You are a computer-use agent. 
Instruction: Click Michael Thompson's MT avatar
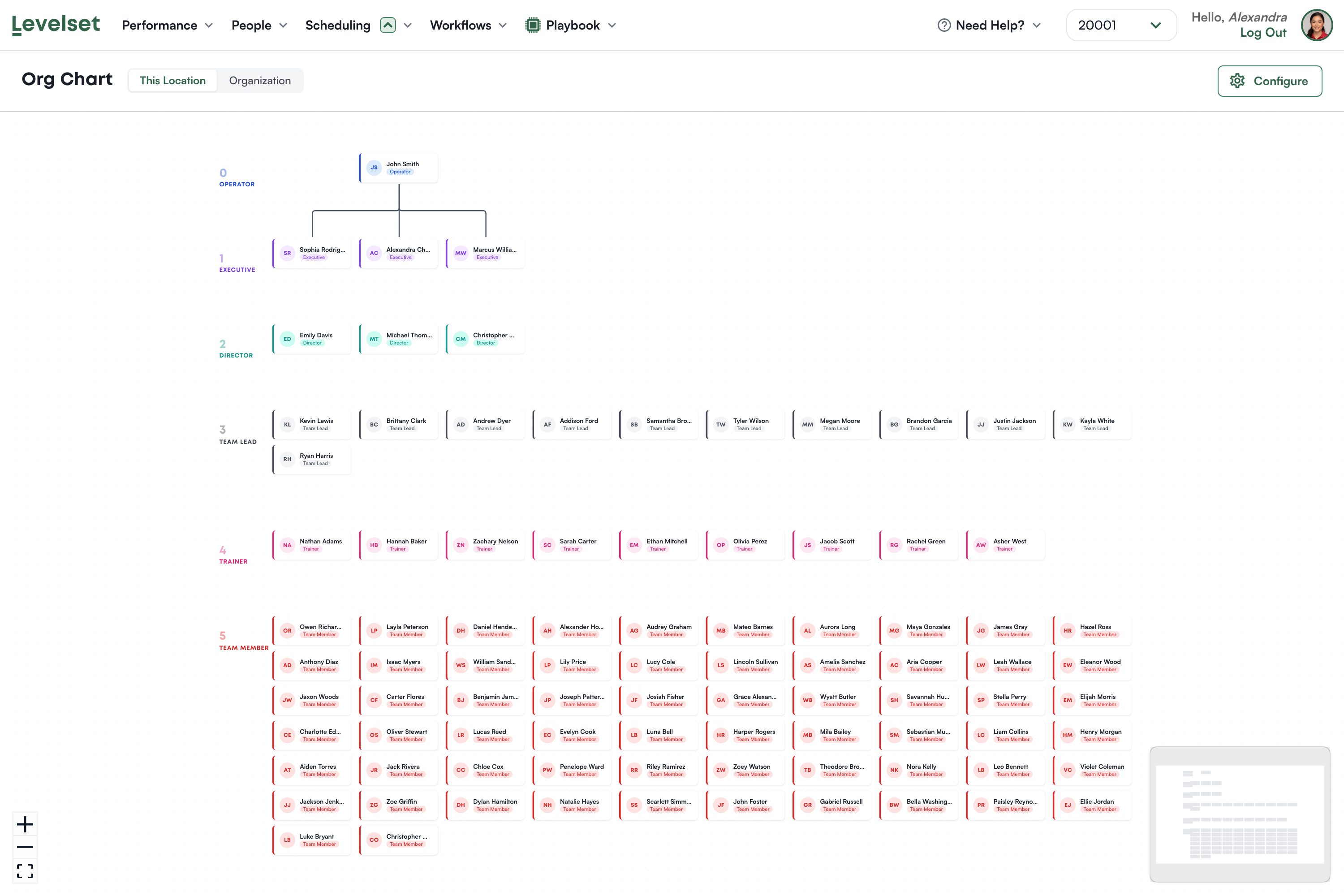click(374, 338)
